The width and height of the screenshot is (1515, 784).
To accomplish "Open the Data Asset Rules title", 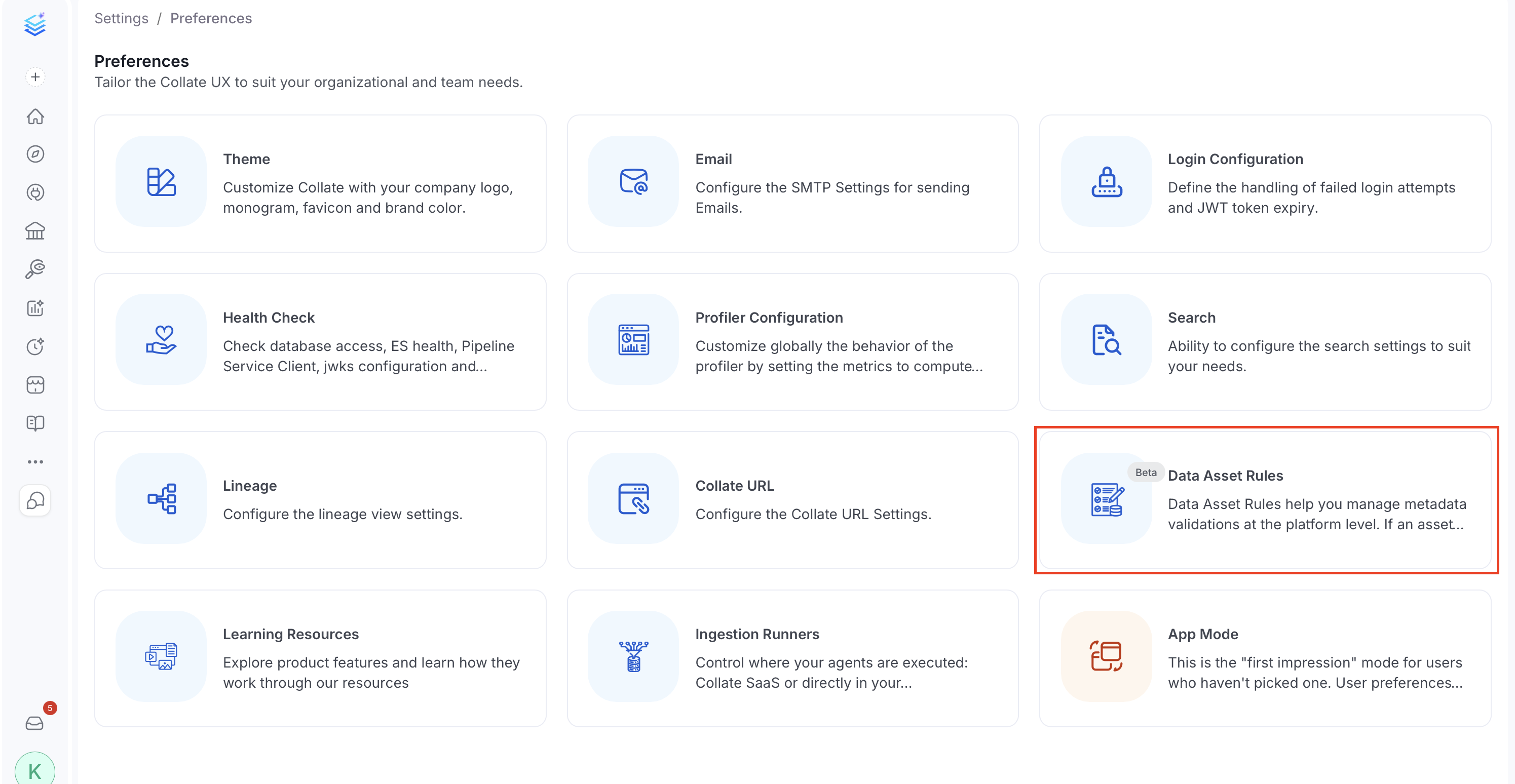I will [x=1225, y=476].
